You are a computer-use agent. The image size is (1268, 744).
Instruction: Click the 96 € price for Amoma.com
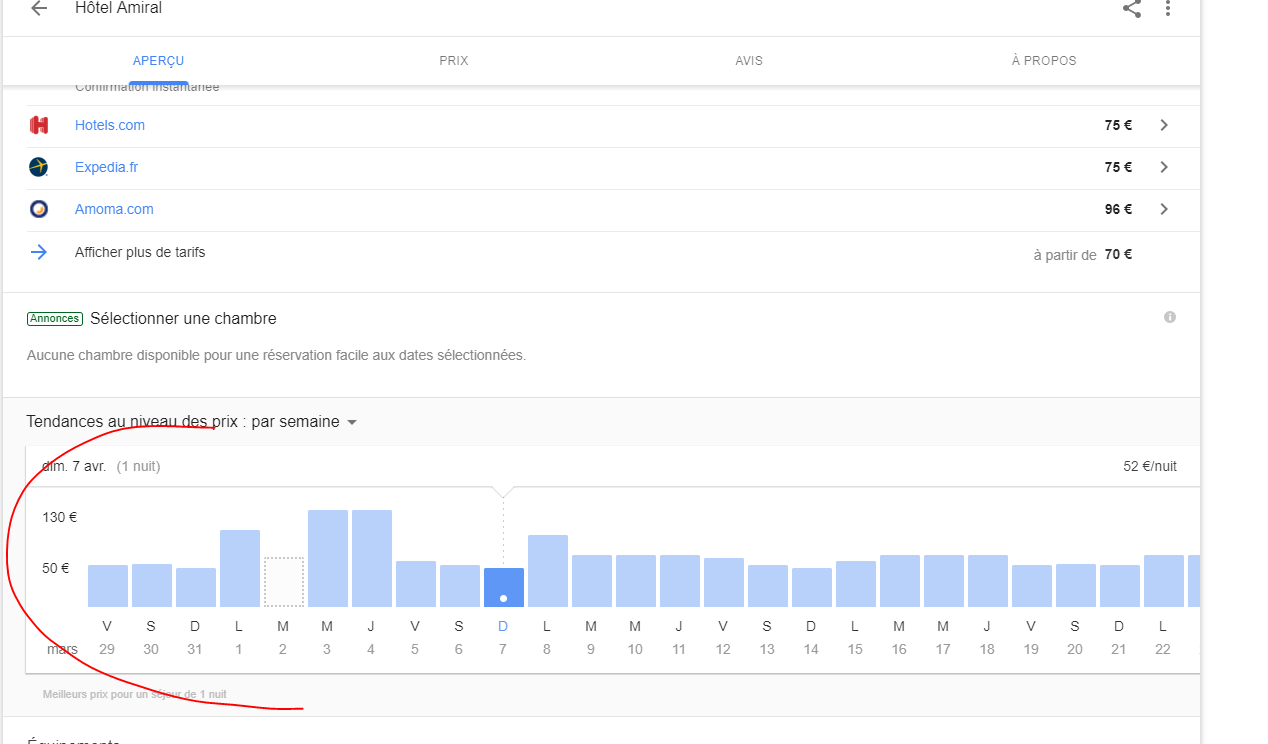pyautogui.click(x=1118, y=209)
